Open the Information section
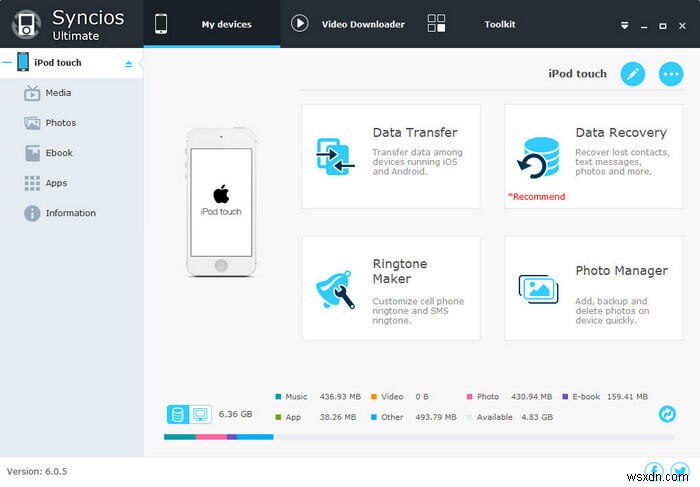 71,213
